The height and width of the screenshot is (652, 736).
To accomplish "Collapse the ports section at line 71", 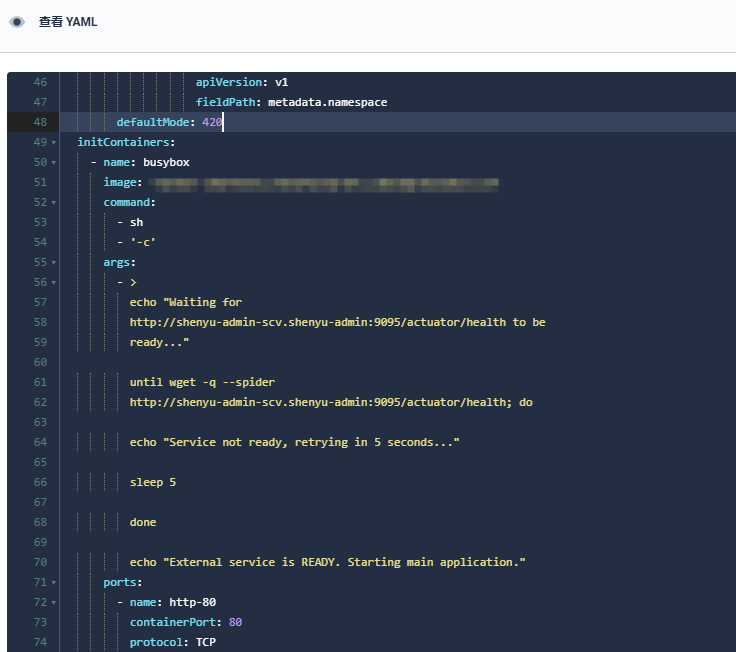I will click(x=53, y=583).
